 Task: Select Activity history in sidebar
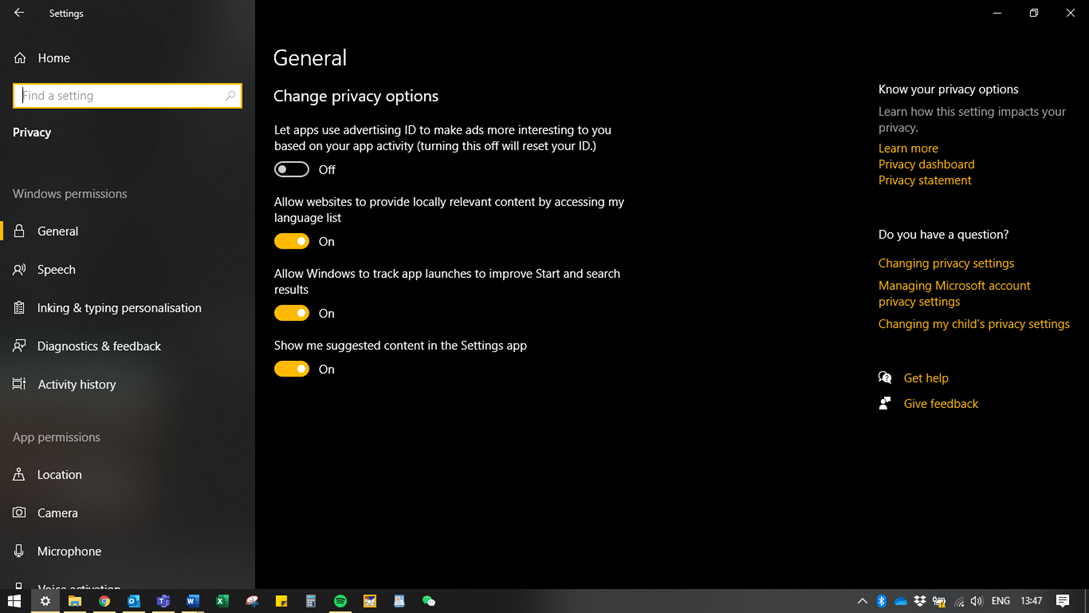[x=76, y=385]
